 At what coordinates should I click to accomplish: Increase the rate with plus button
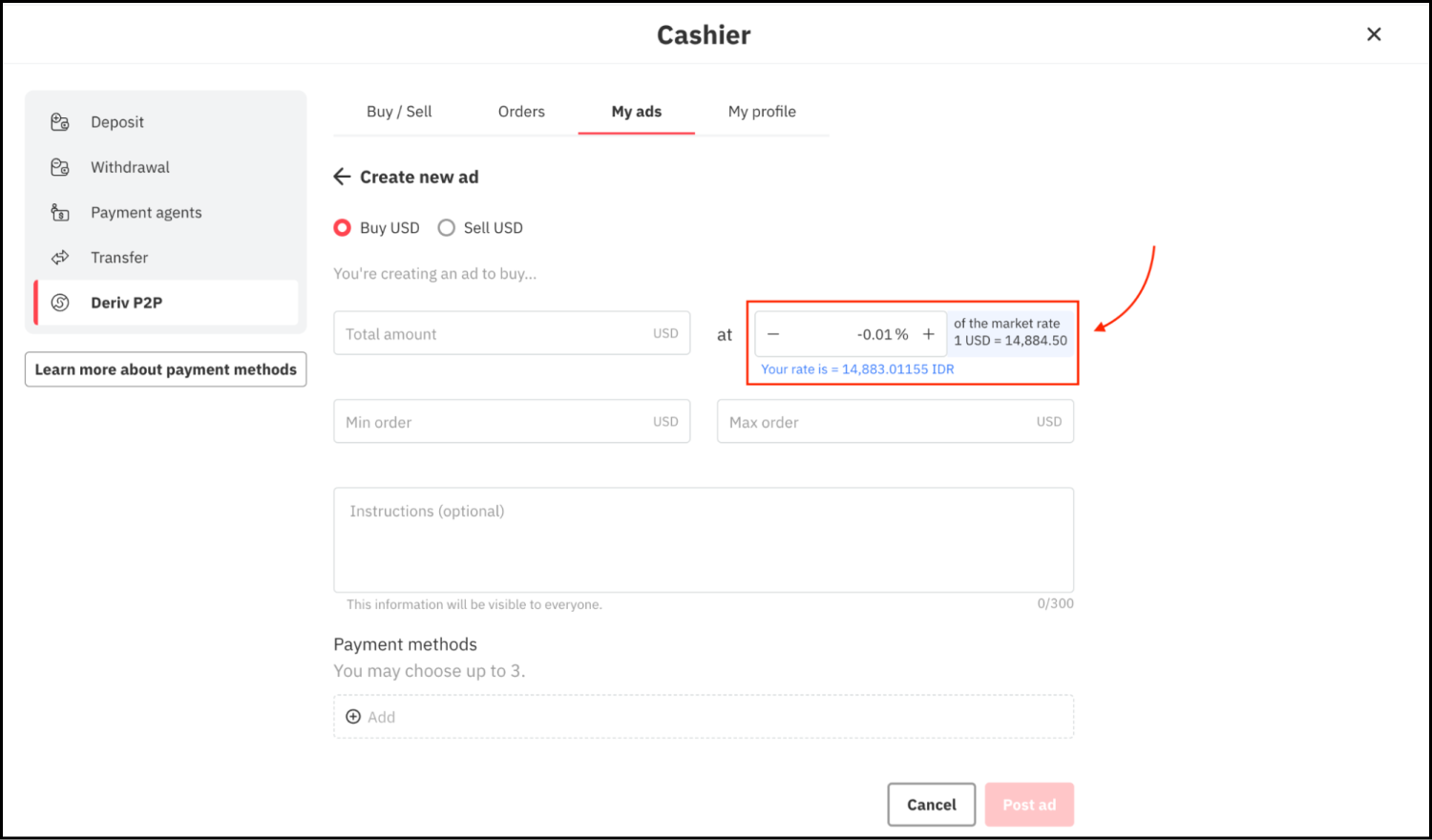tap(928, 334)
